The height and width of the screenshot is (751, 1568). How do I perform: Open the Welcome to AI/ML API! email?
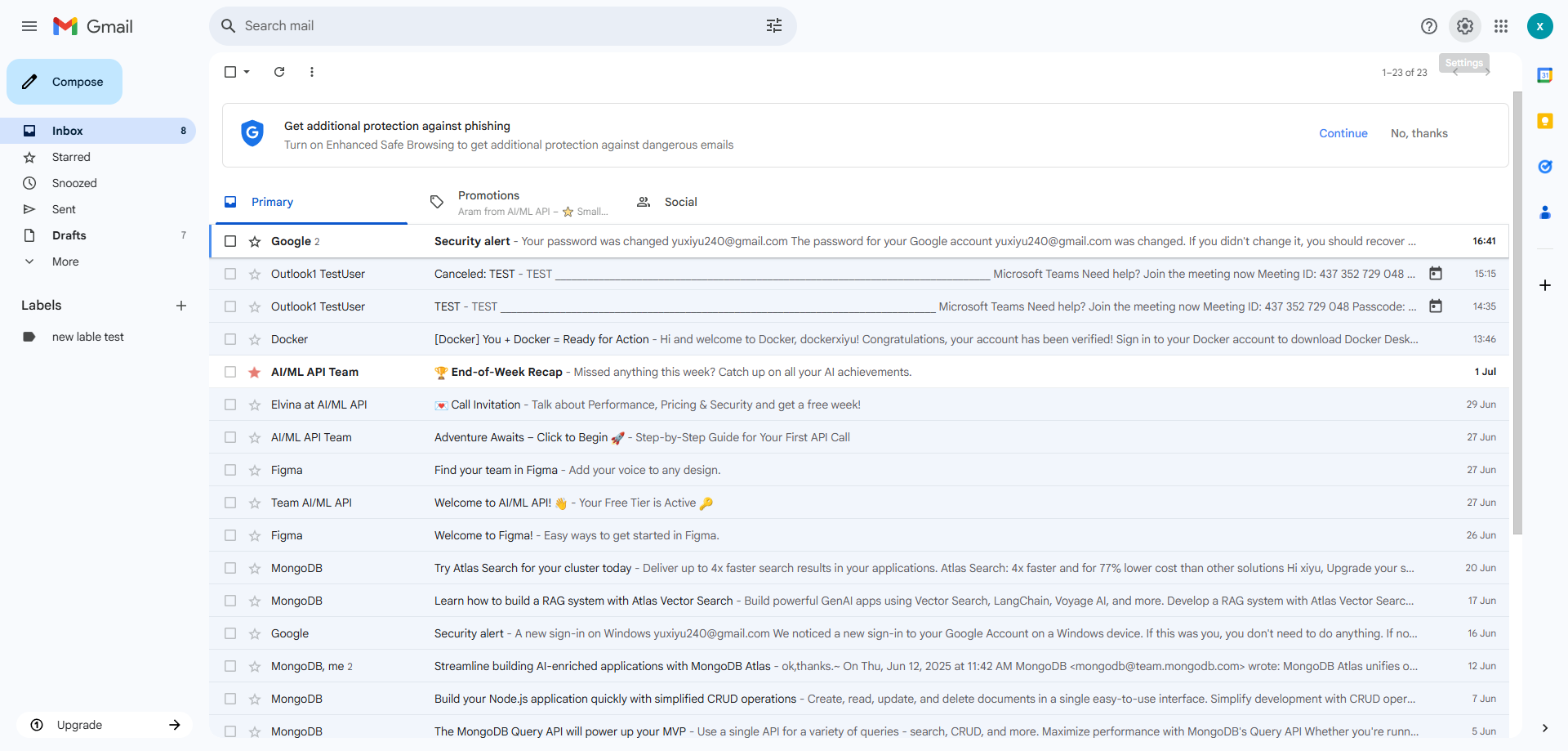tap(859, 503)
